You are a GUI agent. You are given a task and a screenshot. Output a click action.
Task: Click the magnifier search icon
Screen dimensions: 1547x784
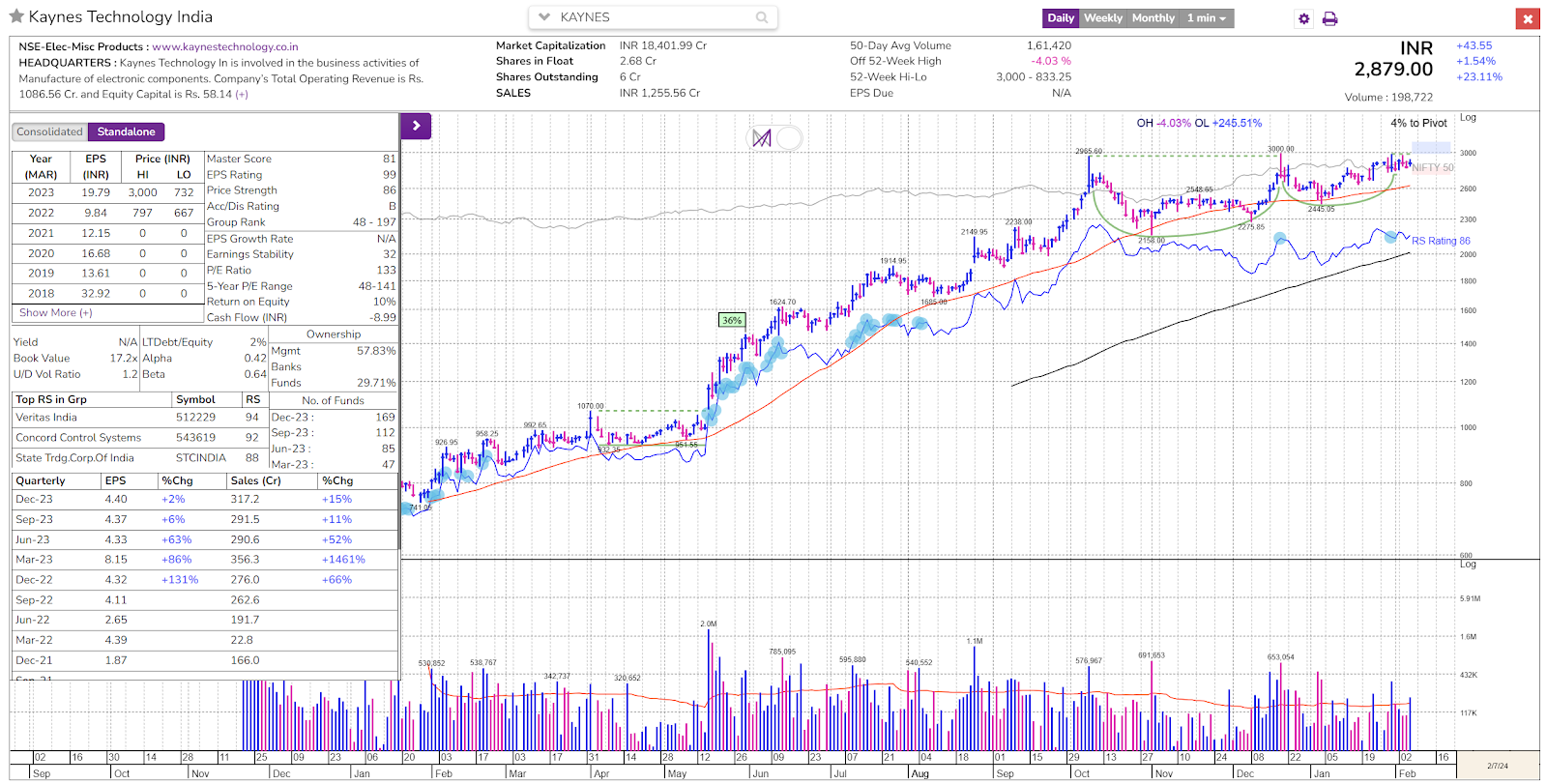click(762, 17)
